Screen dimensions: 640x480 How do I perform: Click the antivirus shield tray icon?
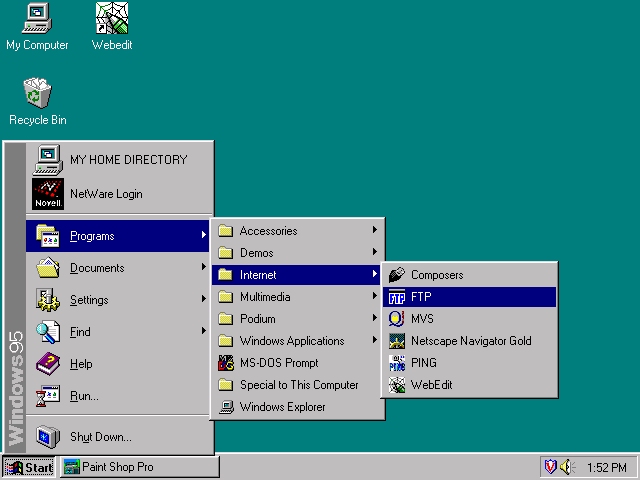(550, 467)
